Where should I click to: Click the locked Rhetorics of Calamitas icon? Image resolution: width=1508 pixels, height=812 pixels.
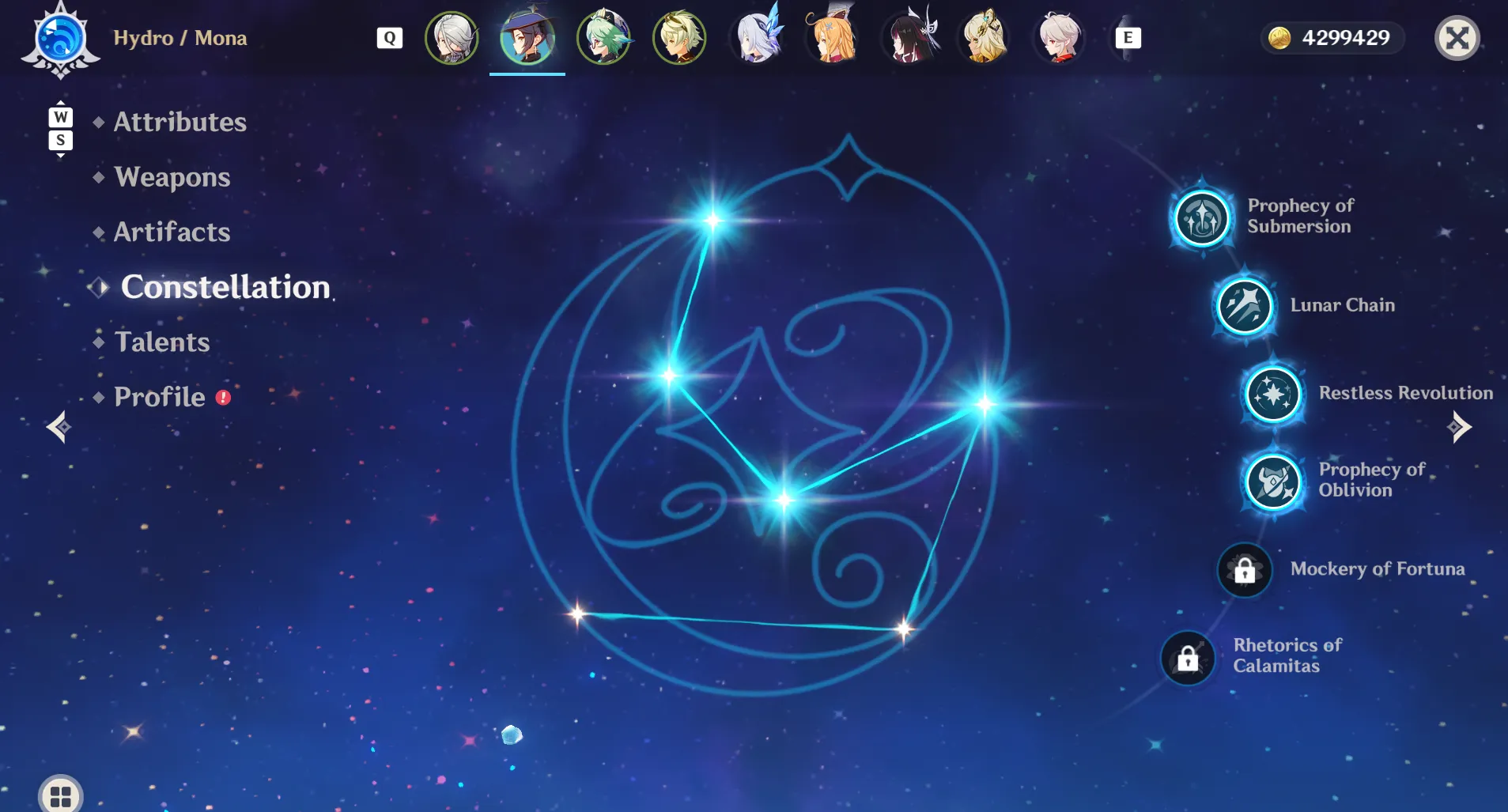coord(1188,658)
